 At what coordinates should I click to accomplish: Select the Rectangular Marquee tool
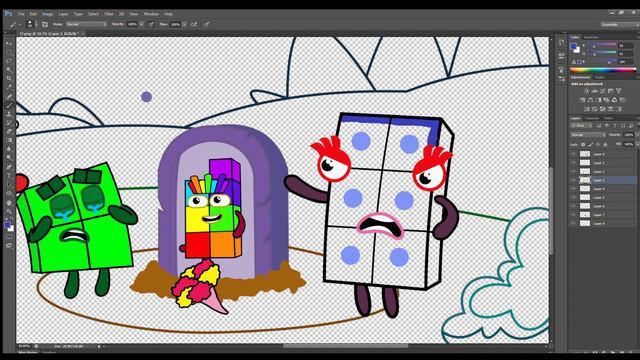click(9, 52)
